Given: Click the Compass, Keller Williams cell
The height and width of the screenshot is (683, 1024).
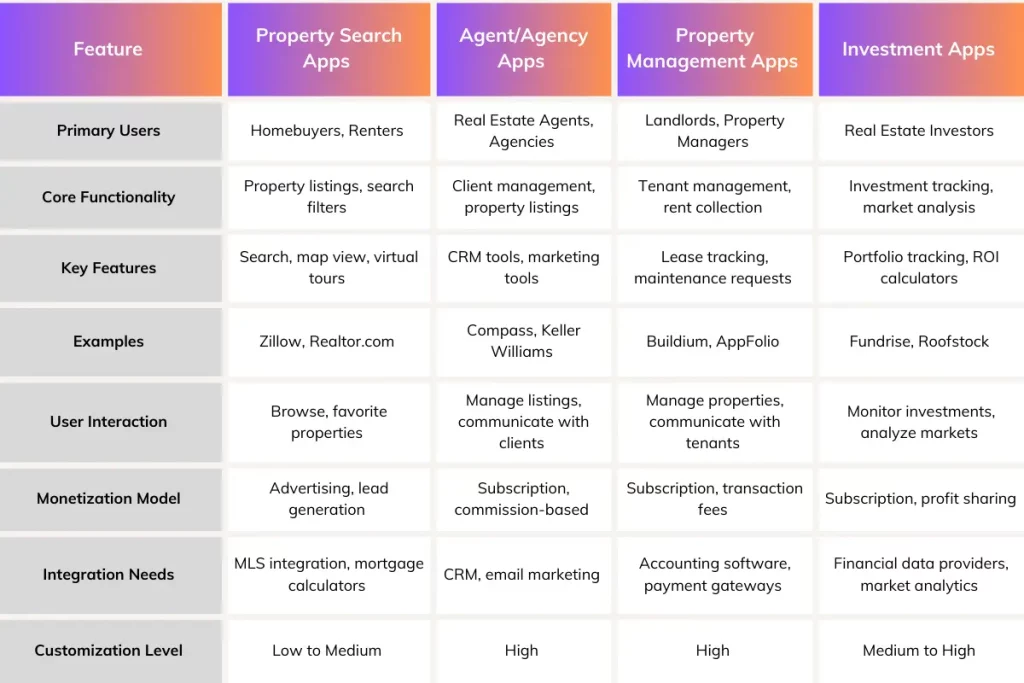Looking at the screenshot, I should pyautogui.click(x=521, y=341).
